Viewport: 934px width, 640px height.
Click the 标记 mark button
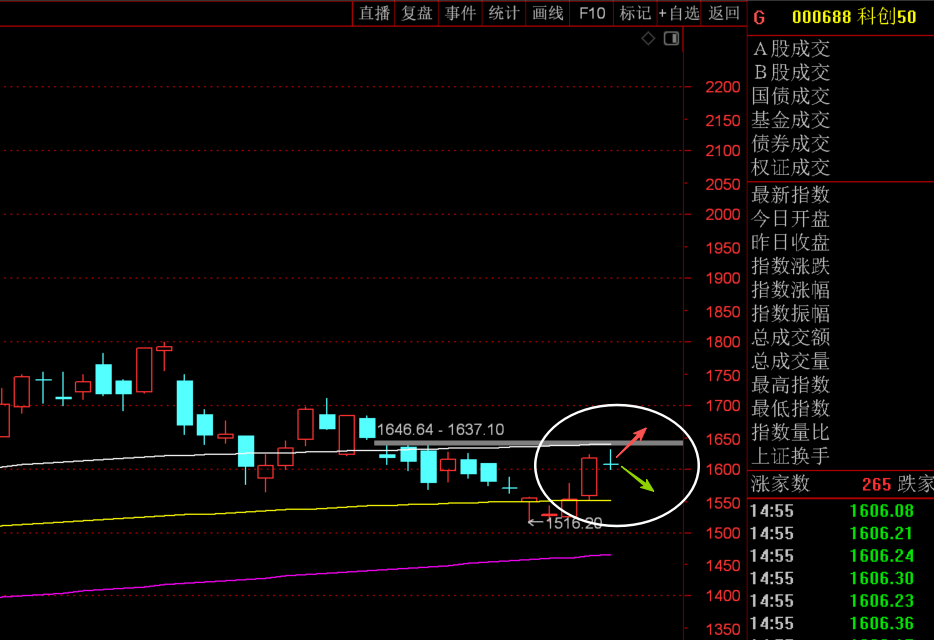click(635, 13)
